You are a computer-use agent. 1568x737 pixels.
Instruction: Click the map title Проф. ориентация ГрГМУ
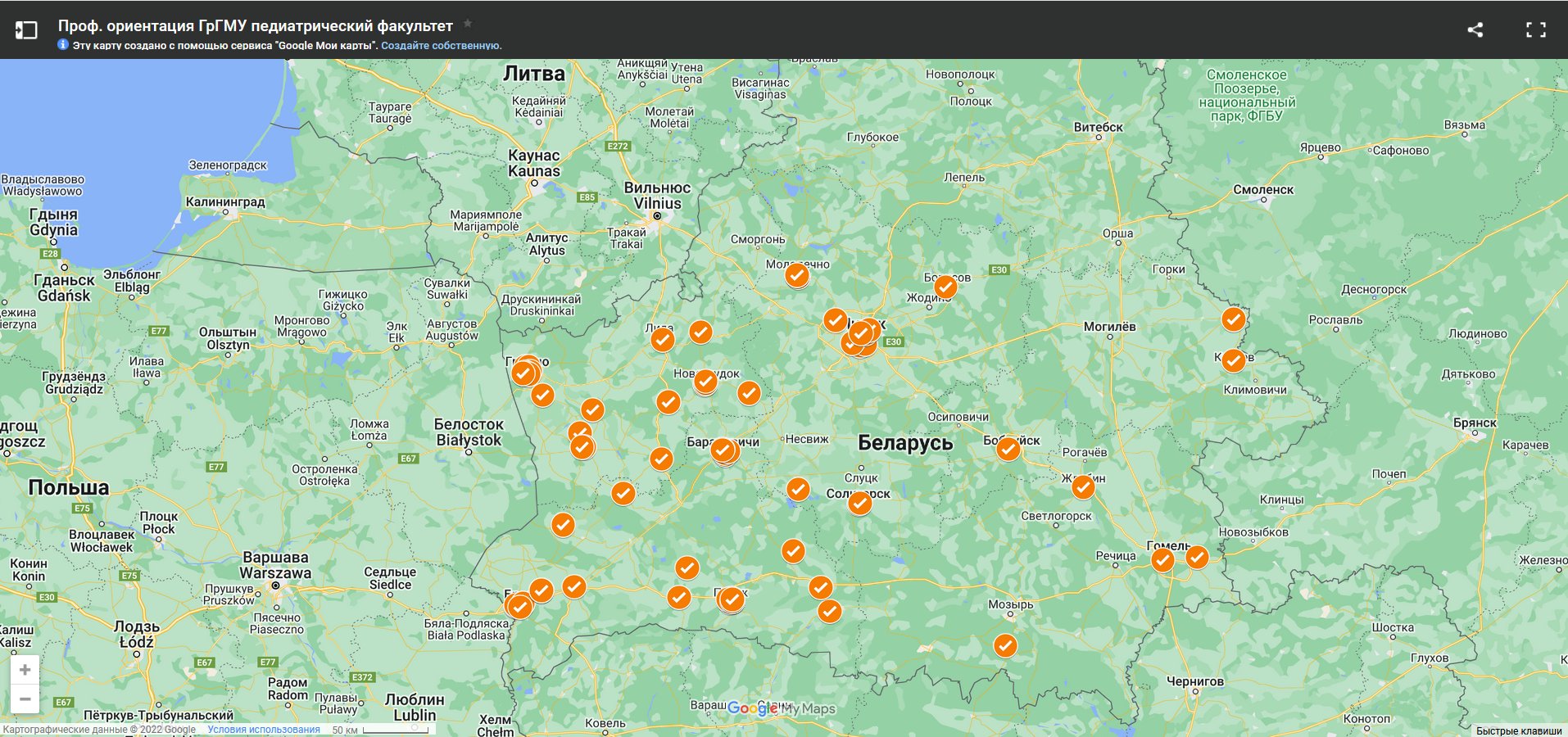(x=255, y=26)
